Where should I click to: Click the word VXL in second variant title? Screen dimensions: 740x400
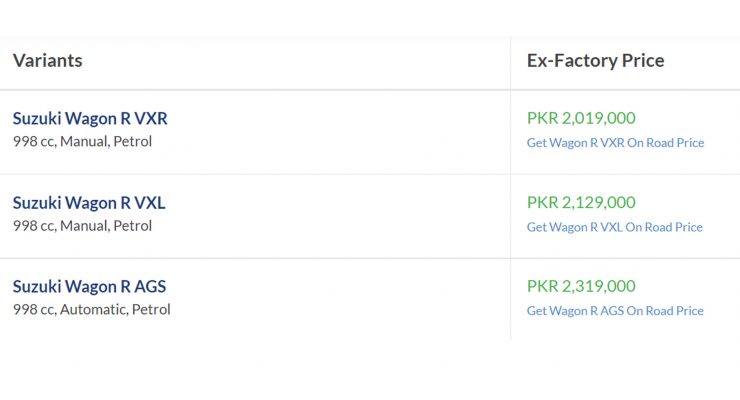(x=150, y=203)
